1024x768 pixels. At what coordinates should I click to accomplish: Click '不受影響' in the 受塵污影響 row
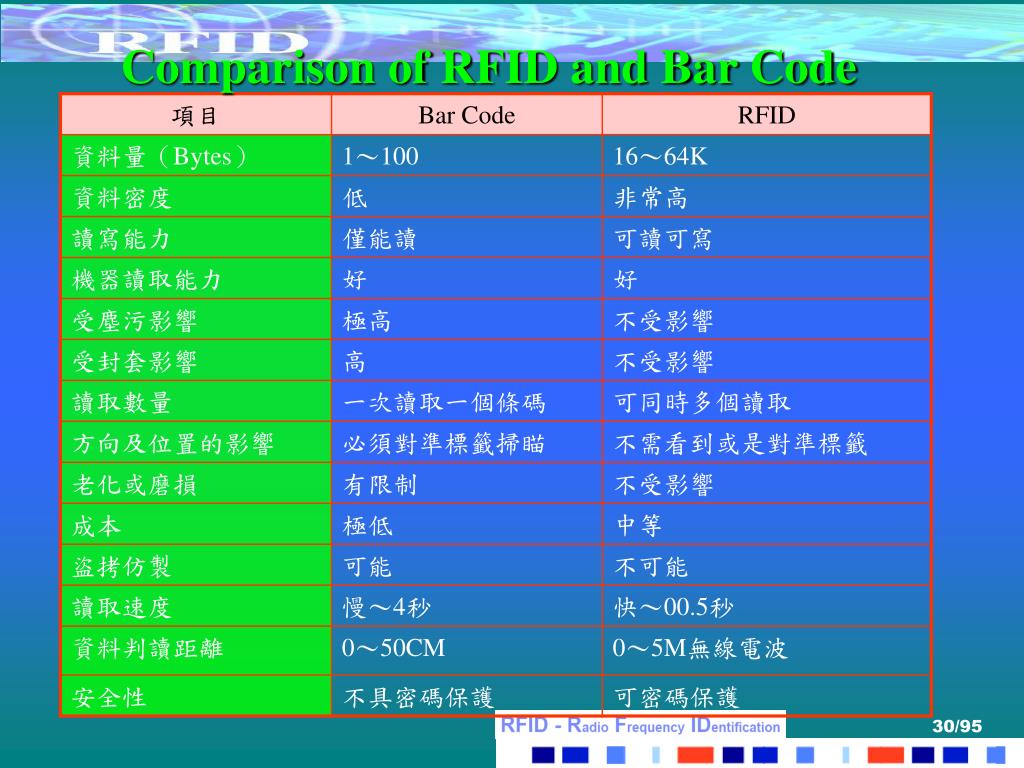[766, 321]
